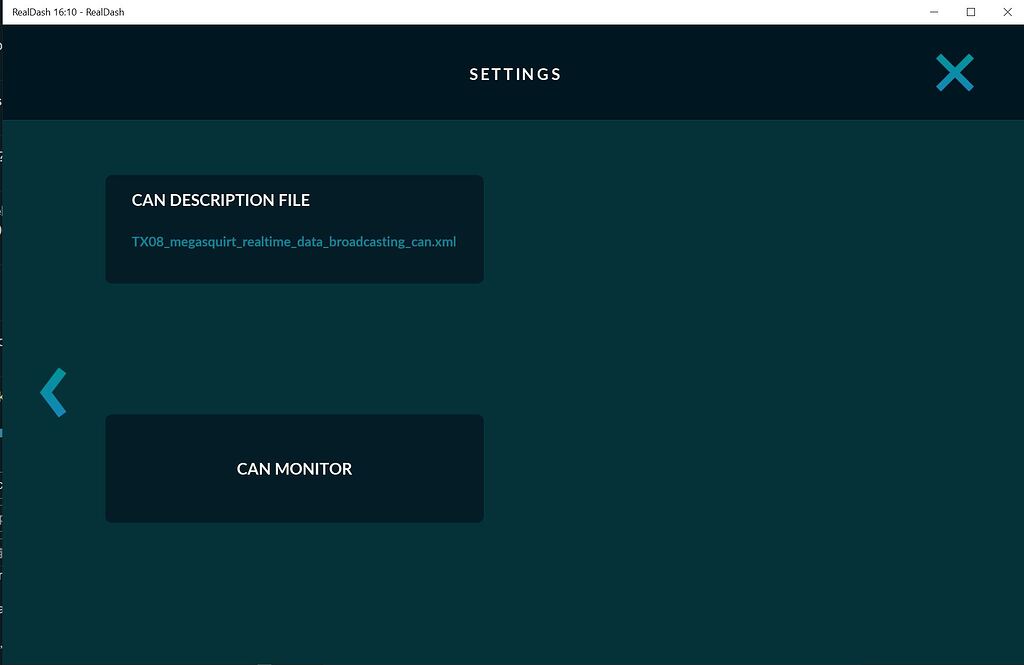Launch CAN MONITOR from its tile
Image resolution: width=1024 pixels, height=665 pixels.
pos(293,468)
